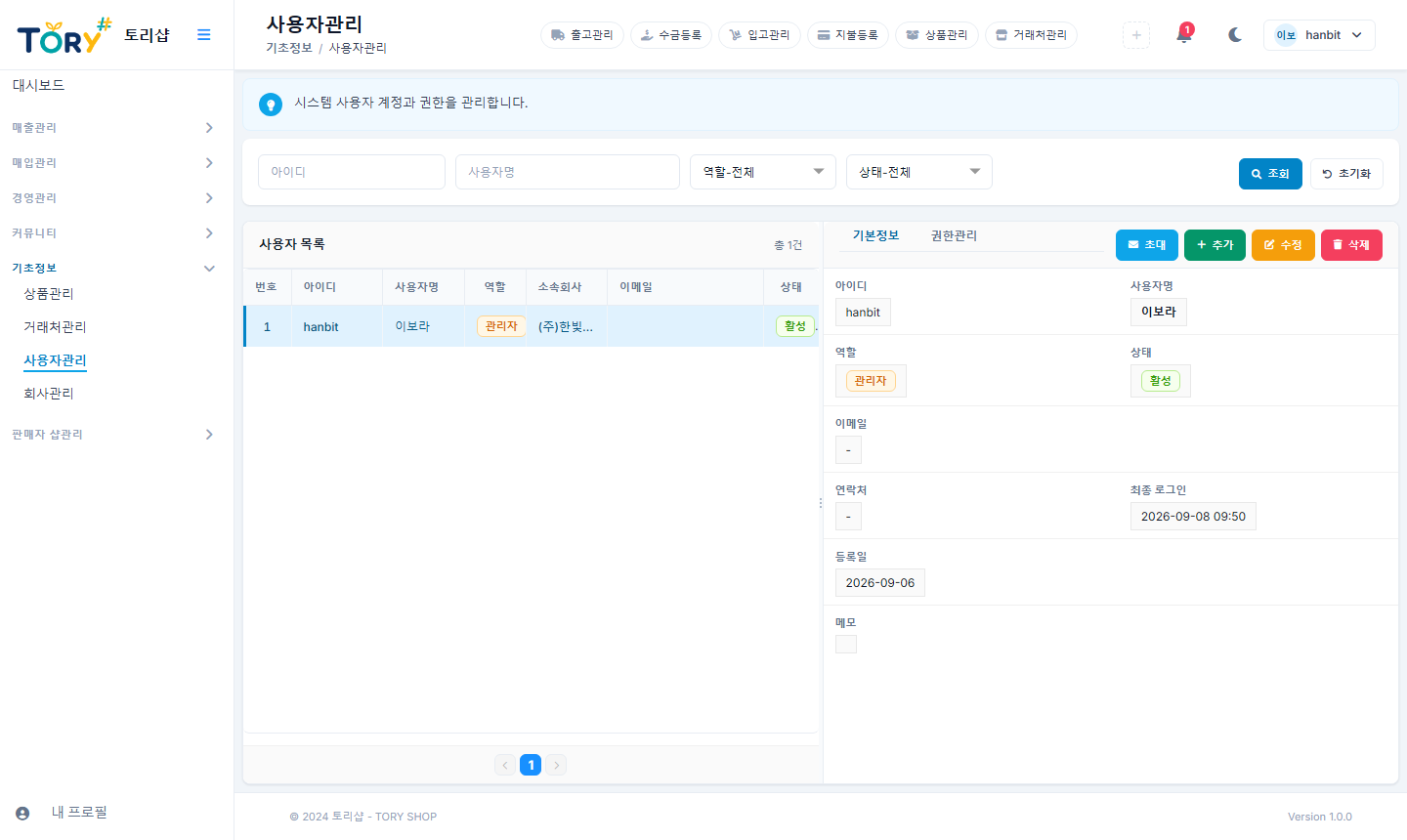Open 내 프로필 at sidebar bottom
The height and width of the screenshot is (840, 1407).
(x=61, y=813)
